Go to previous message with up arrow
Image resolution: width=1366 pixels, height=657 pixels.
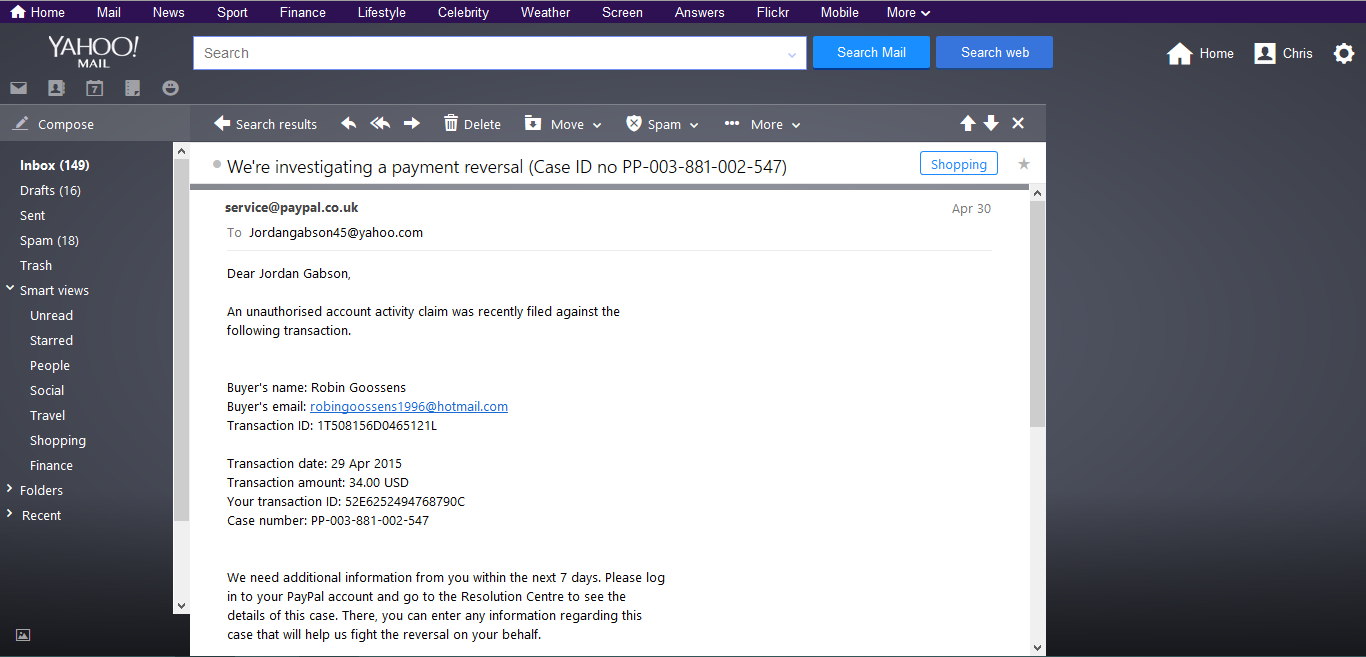[967, 123]
